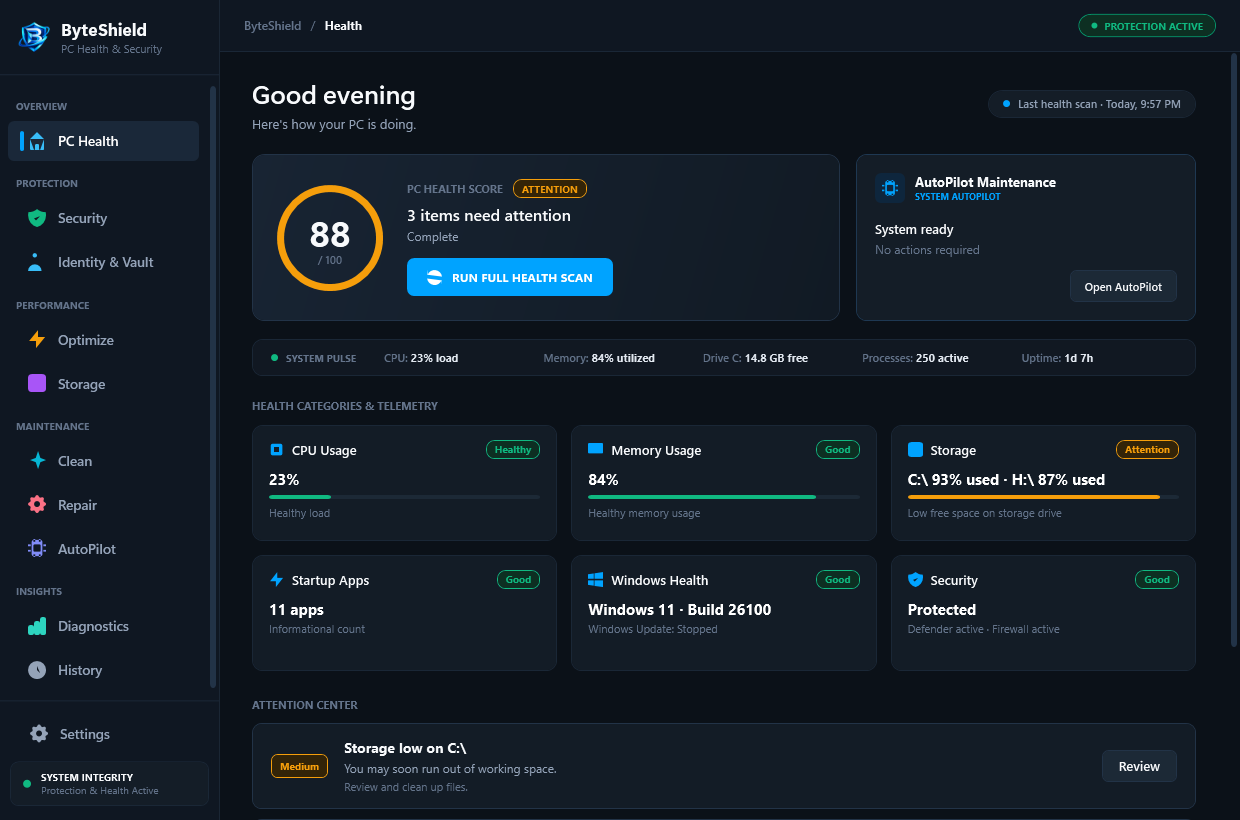
Task: Click the Repair gear icon in the sidebar
Action: click(37, 505)
